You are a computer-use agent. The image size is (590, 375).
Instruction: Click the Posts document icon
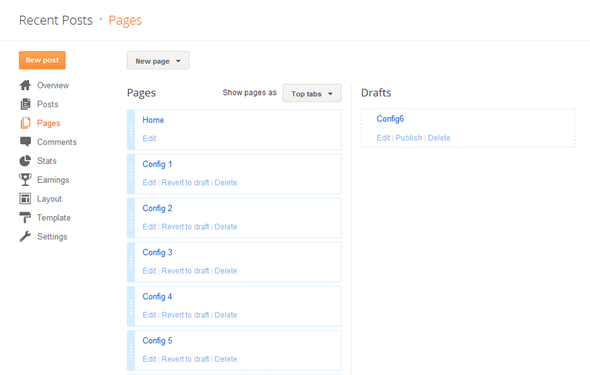25,104
